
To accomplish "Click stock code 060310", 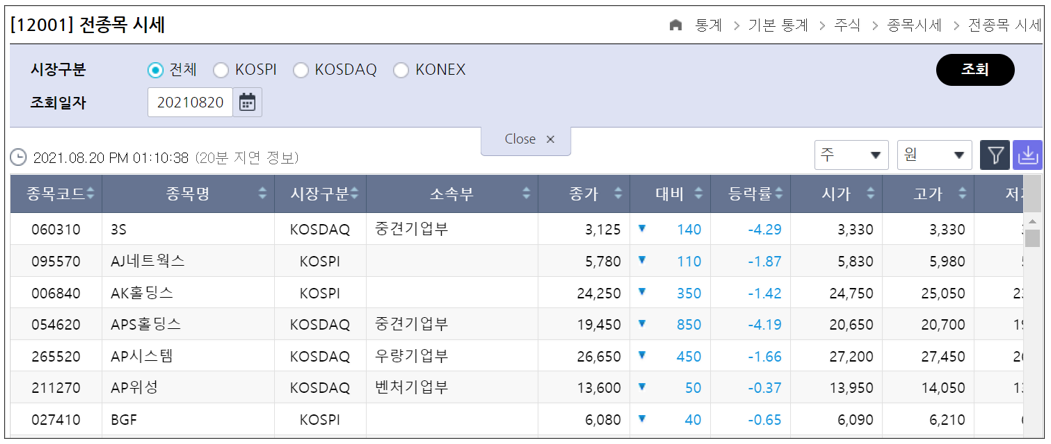I will pos(56,229).
